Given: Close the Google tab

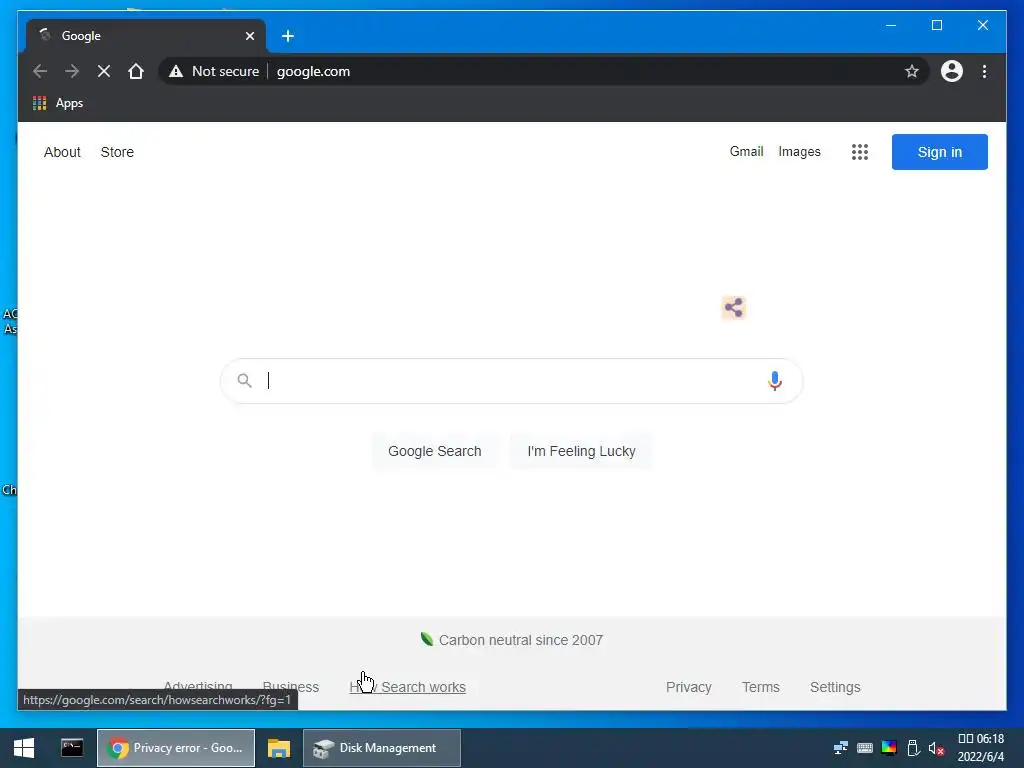Looking at the screenshot, I should (x=249, y=36).
